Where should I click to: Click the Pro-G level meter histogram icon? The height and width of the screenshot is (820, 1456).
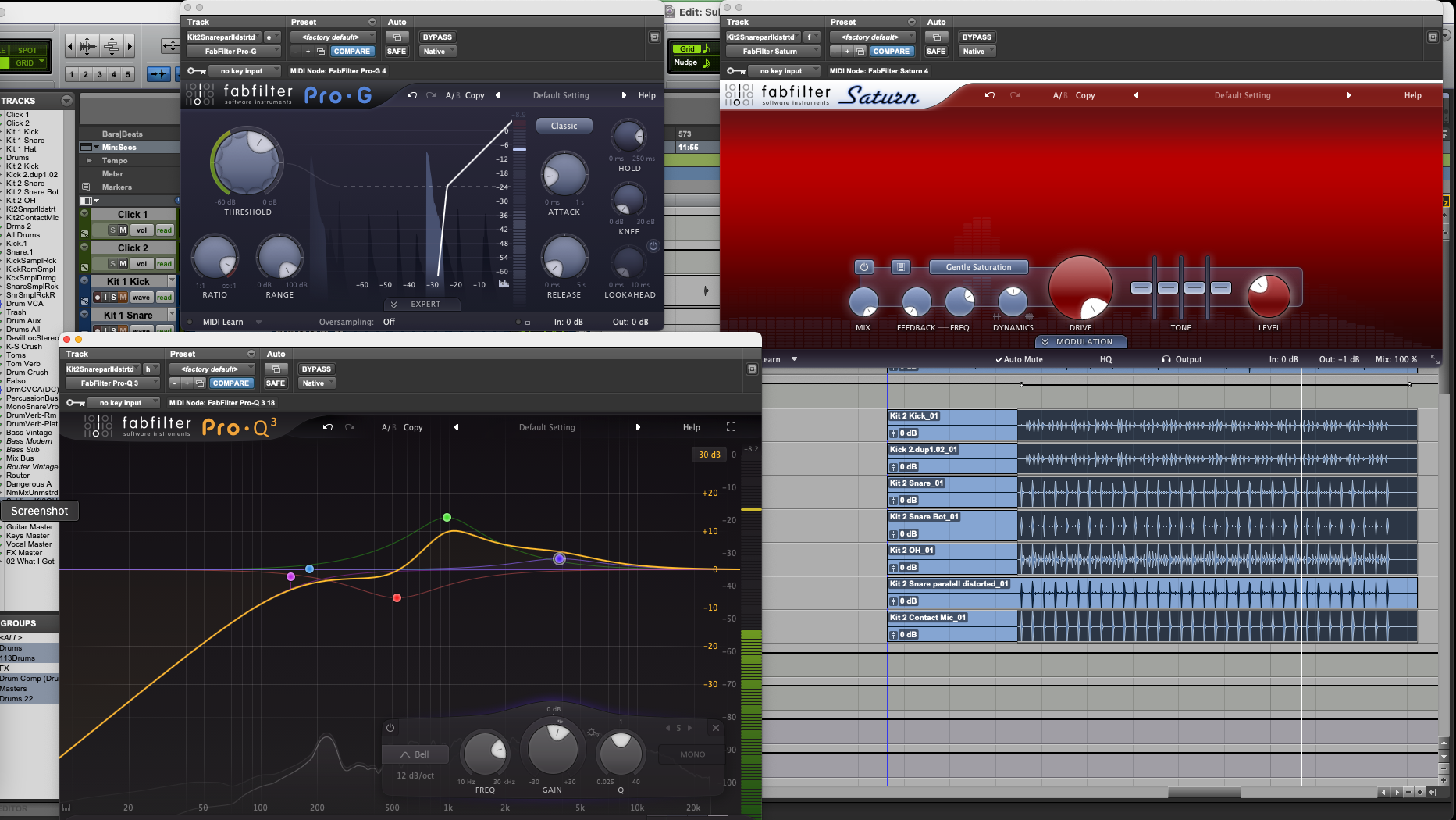(504, 283)
